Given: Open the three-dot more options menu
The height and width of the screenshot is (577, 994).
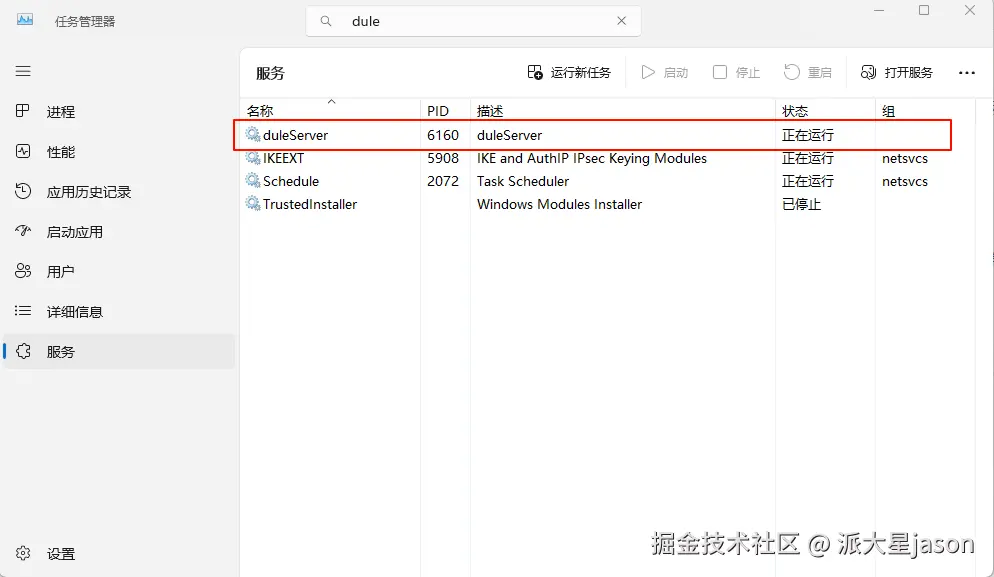Looking at the screenshot, I should 967,73.
